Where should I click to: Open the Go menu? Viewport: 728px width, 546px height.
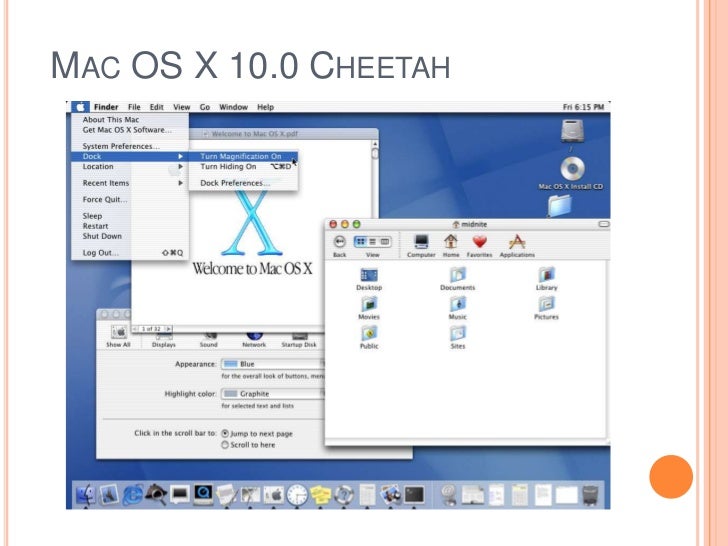click(205, 107)
